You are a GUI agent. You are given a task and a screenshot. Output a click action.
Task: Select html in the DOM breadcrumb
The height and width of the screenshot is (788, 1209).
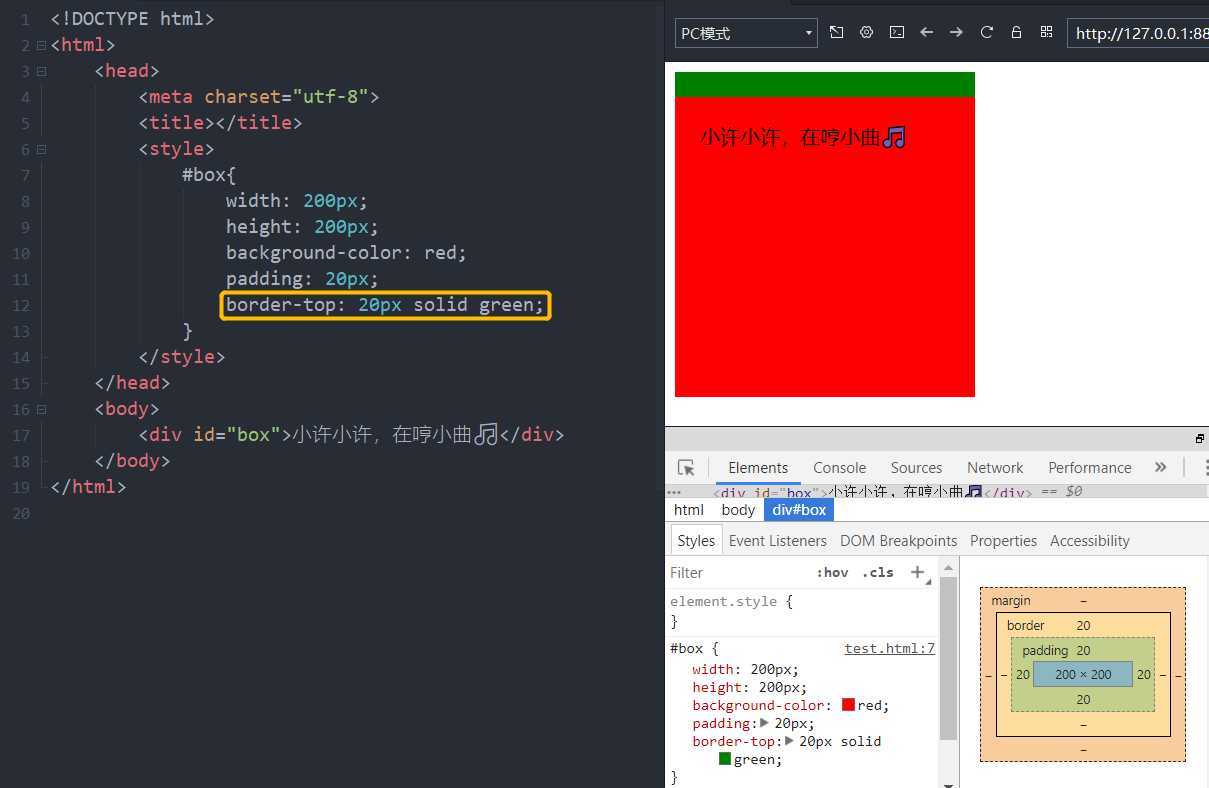click(x=689, y=510)
